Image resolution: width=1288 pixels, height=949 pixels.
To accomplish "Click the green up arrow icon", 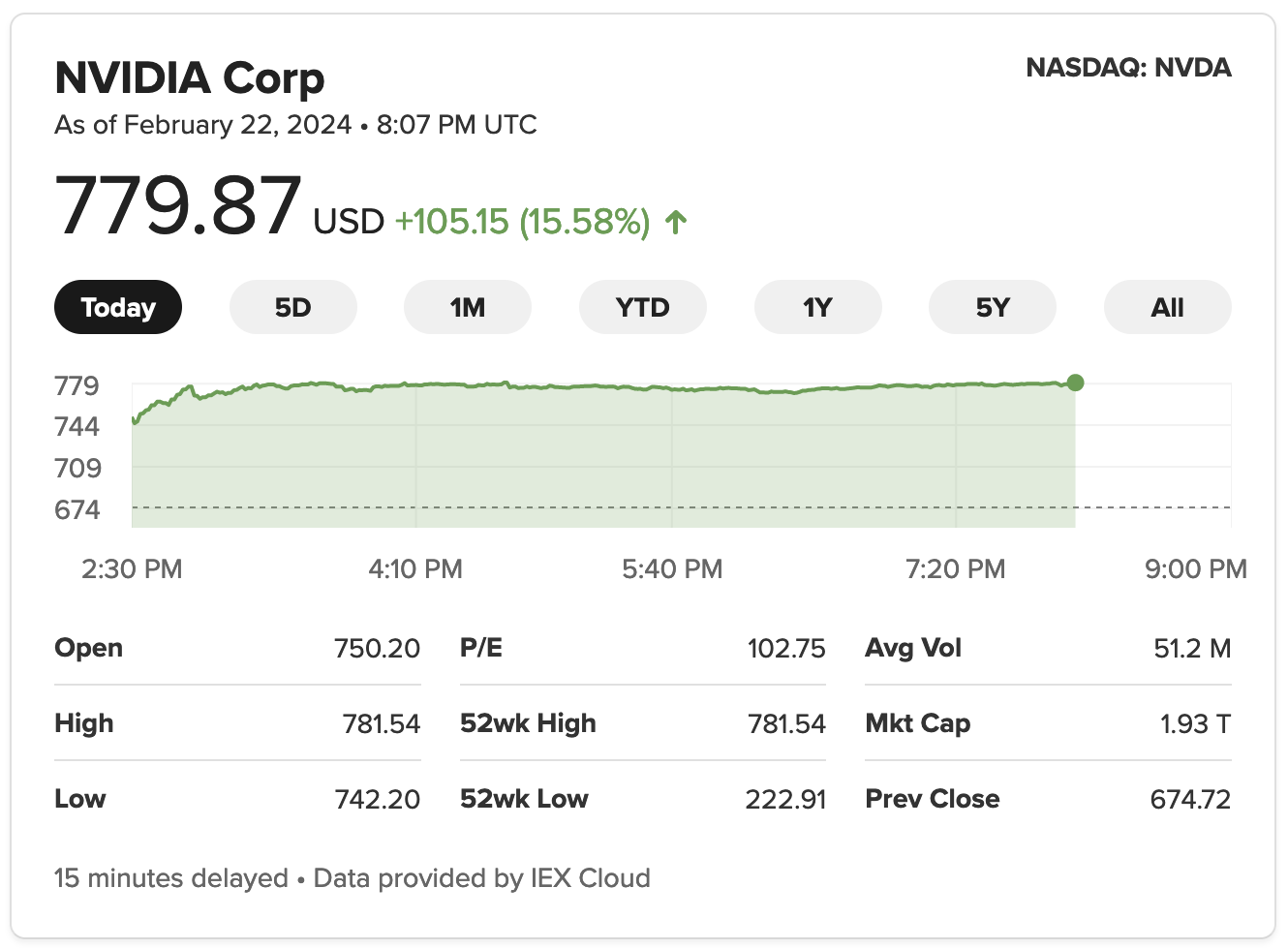I will pyautogui.click(x=676, y=223).
